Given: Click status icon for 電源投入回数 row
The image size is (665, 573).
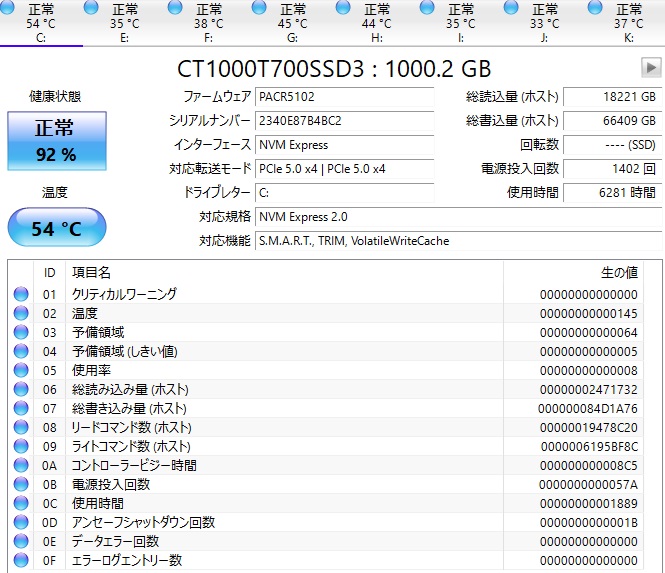Looking at the screenshot, I should 21,484.
